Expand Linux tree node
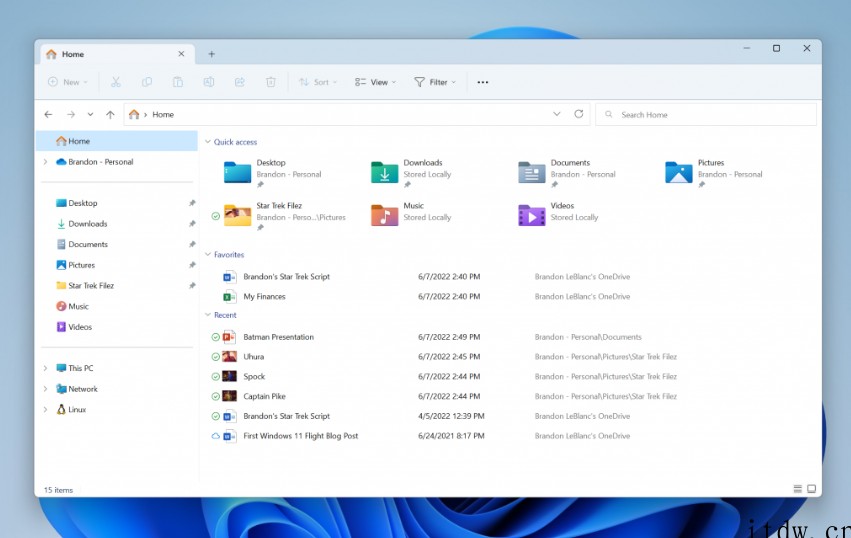This screenshot has height=538, width=851. pyautogui.click(x=46, y=409)
